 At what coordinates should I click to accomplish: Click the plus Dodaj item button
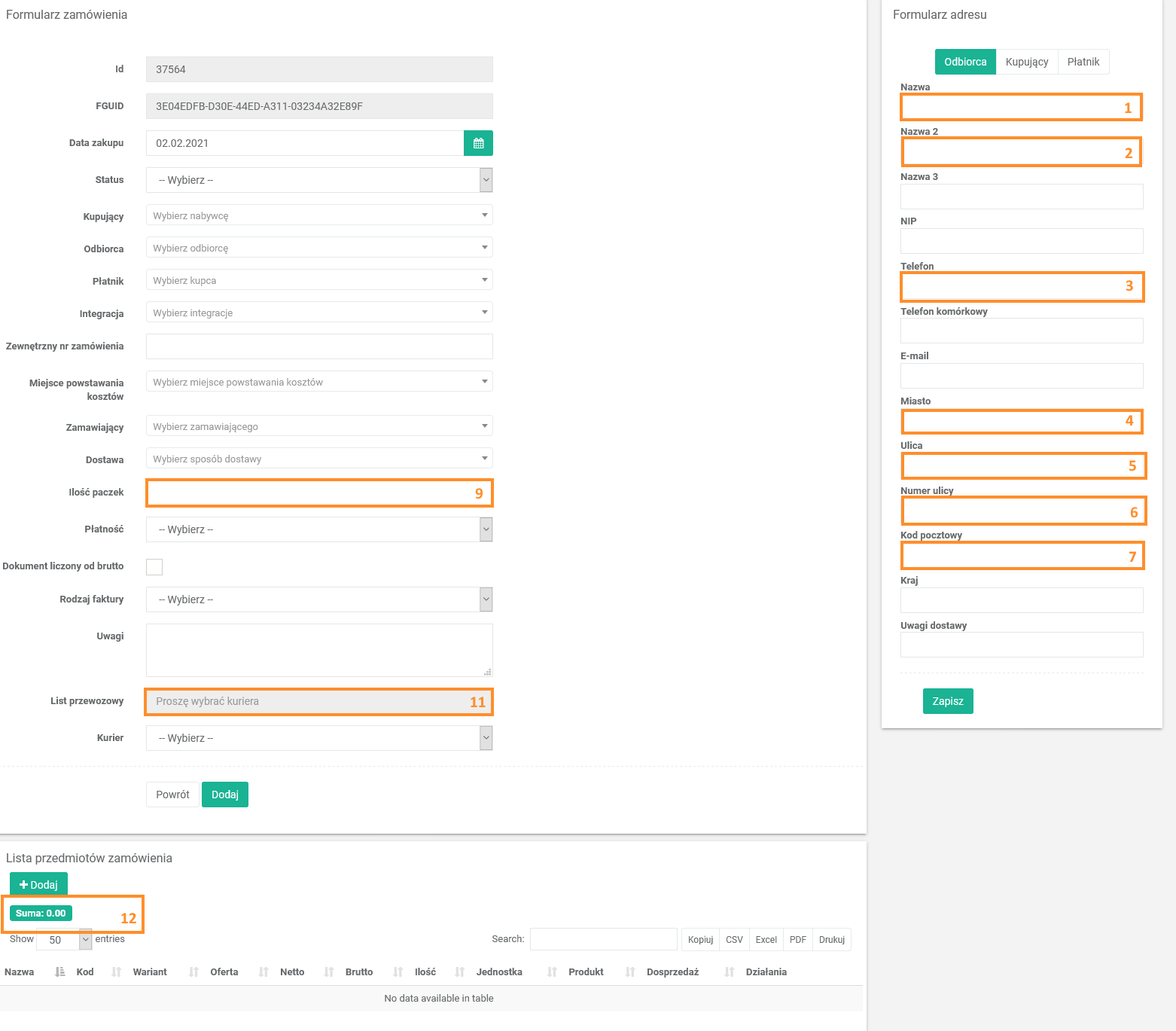(38, 885)
